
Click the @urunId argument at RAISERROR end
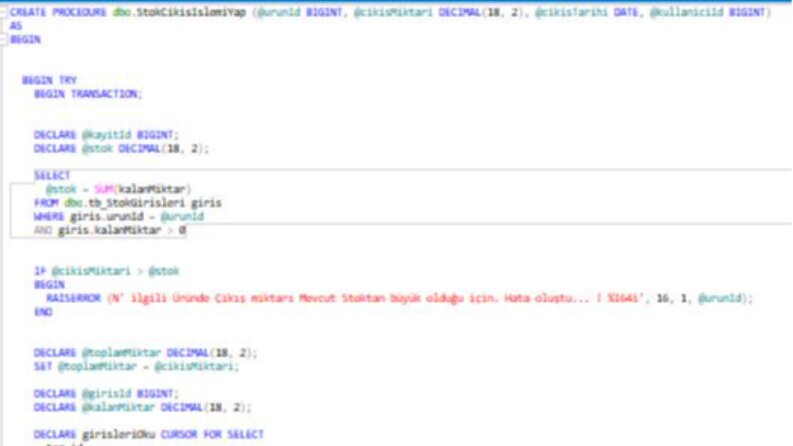click(721, 298)
